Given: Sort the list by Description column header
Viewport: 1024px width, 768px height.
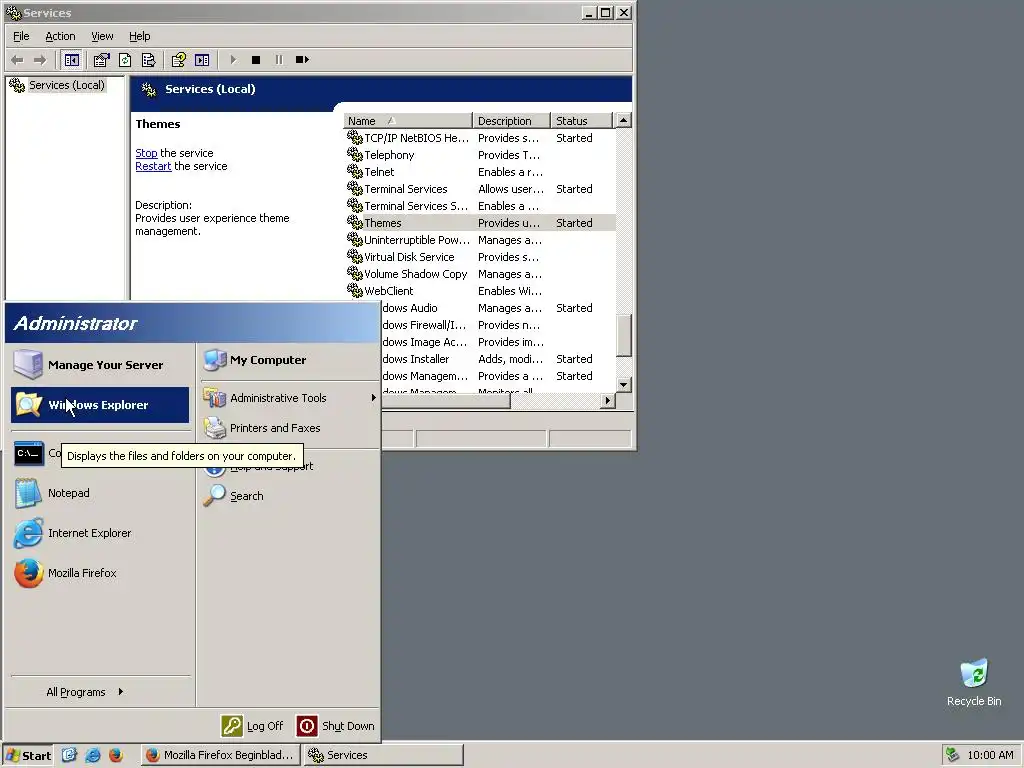Looking at the screenshot, I should [511, 121].
